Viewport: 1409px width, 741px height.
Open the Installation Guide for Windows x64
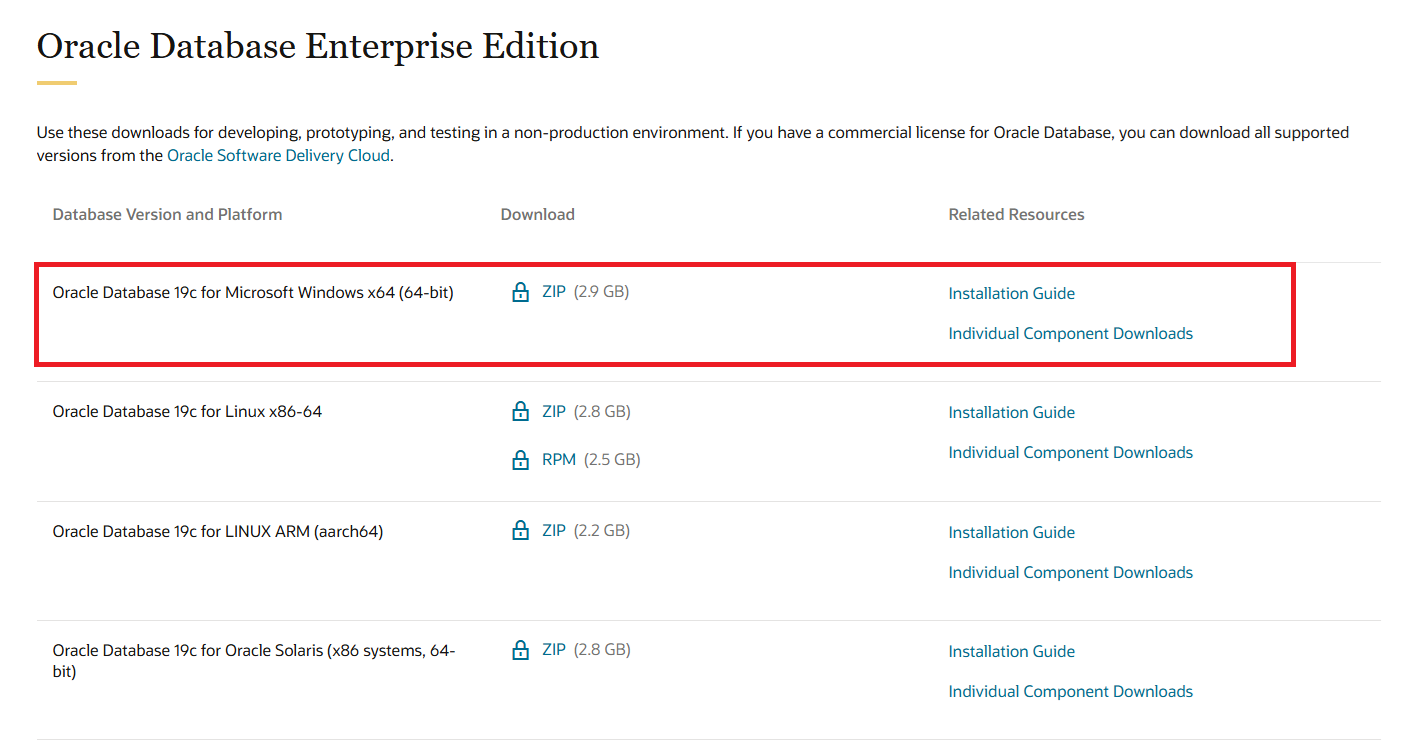pyautogui.click(x=1012, y=293)
